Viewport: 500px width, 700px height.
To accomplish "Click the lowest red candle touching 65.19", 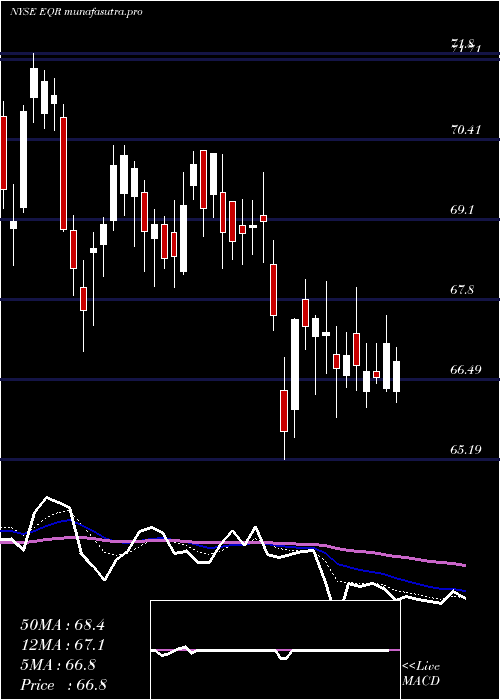I will tap(284, 411).
